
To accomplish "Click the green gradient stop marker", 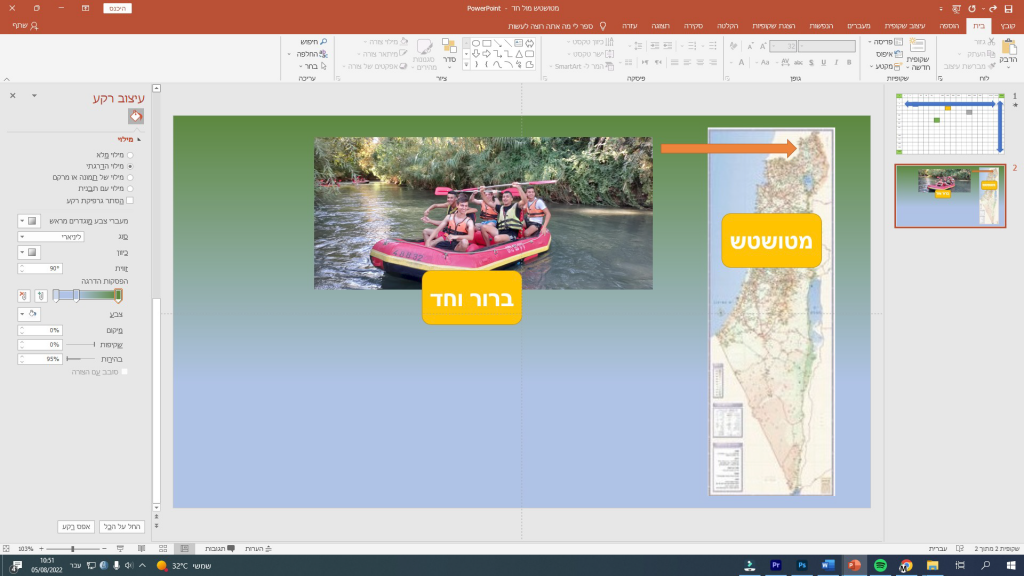I will tap(118, 296).
